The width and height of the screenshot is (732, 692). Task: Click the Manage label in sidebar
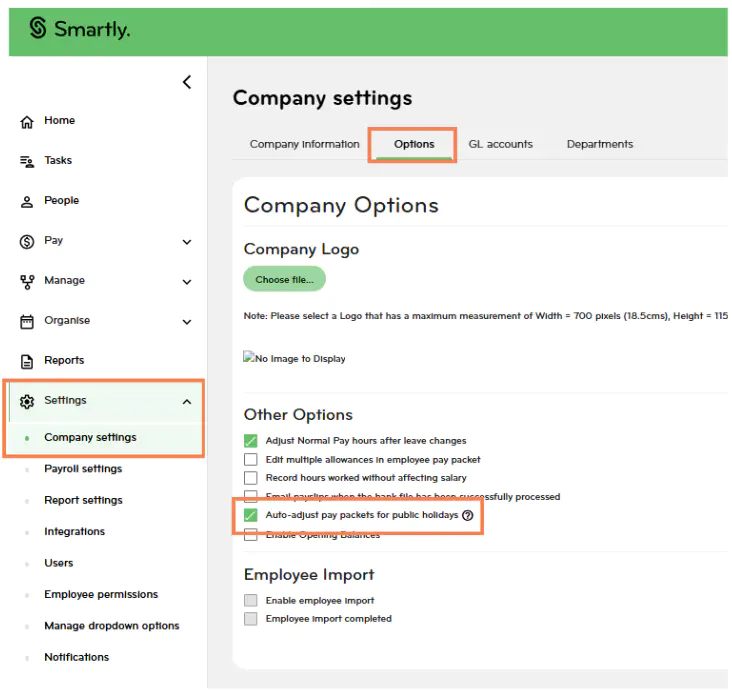64,280
